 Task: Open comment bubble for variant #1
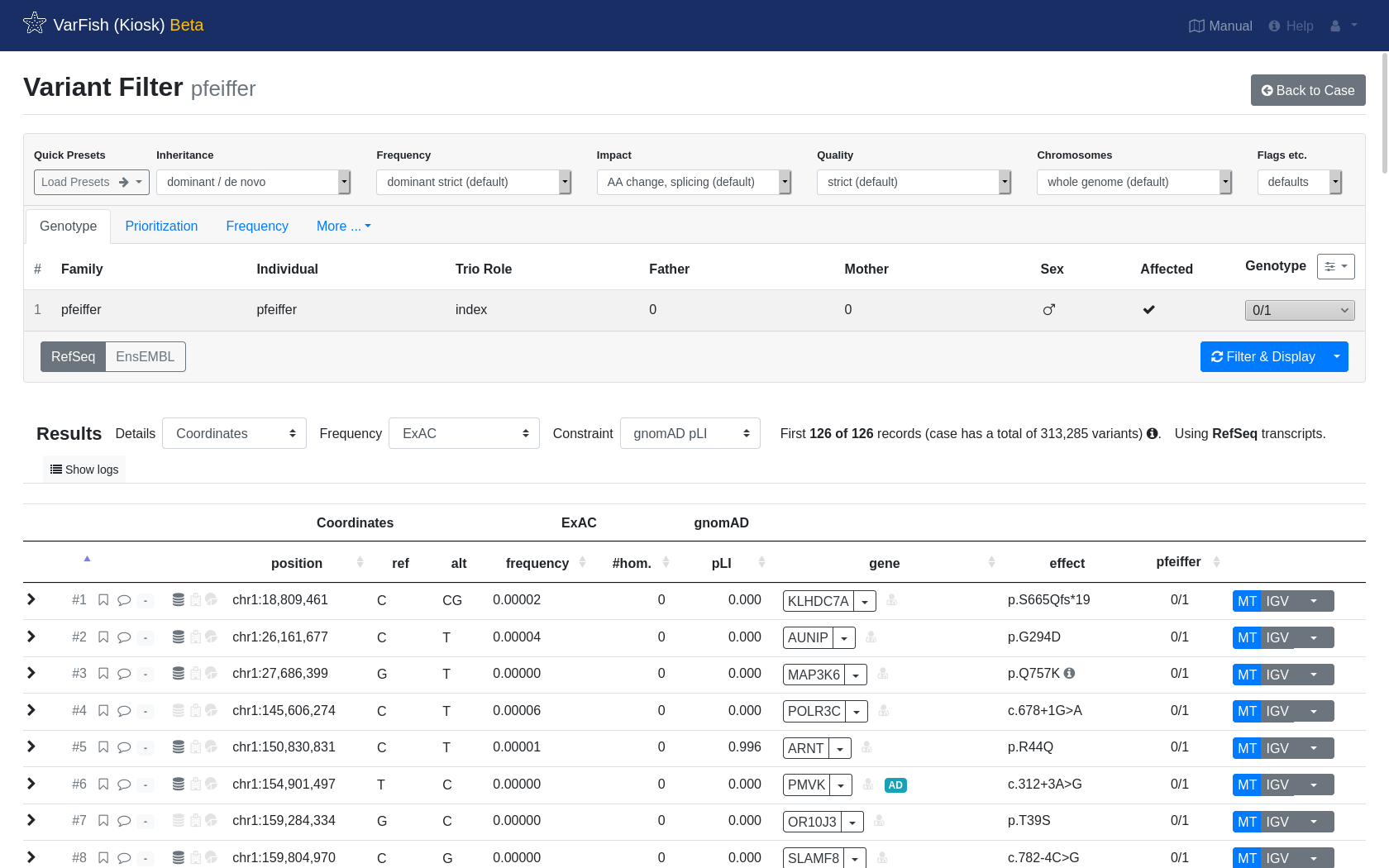(x=124, y=600)
